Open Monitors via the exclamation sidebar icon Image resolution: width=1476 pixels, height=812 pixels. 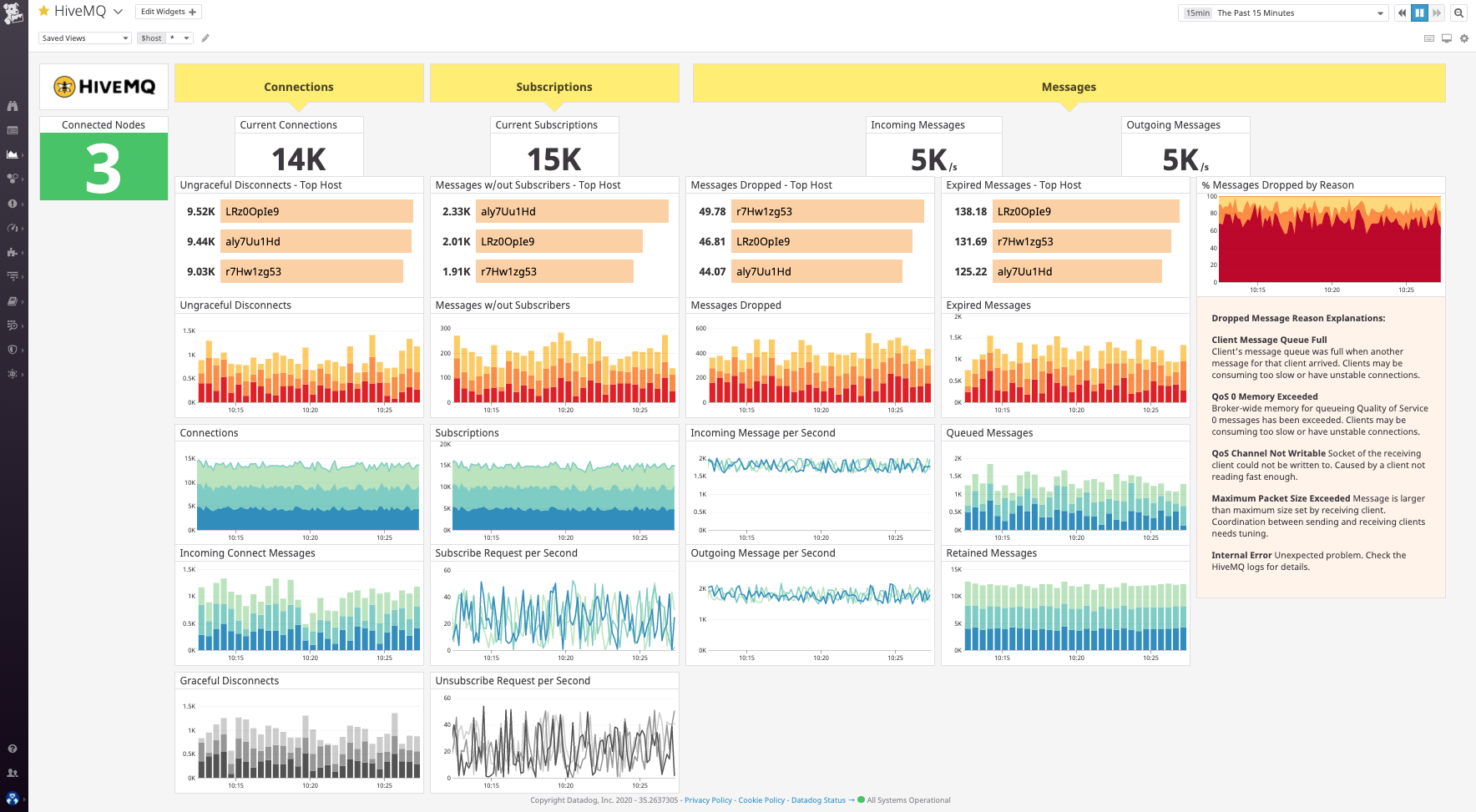tap(13, 203)
